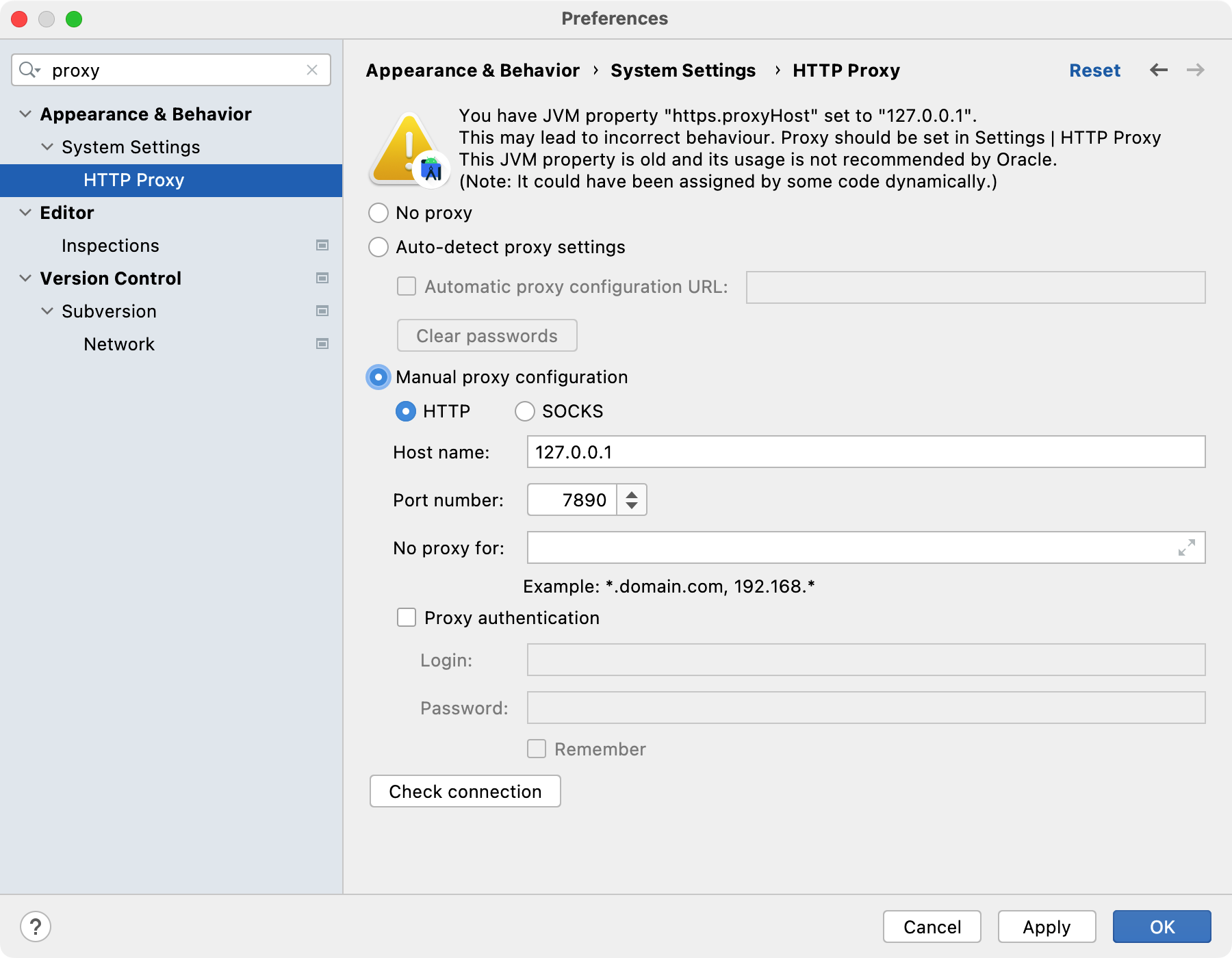Collapse the Appearance & Behavior section
Screen dimensions: 1232x958
25,114
